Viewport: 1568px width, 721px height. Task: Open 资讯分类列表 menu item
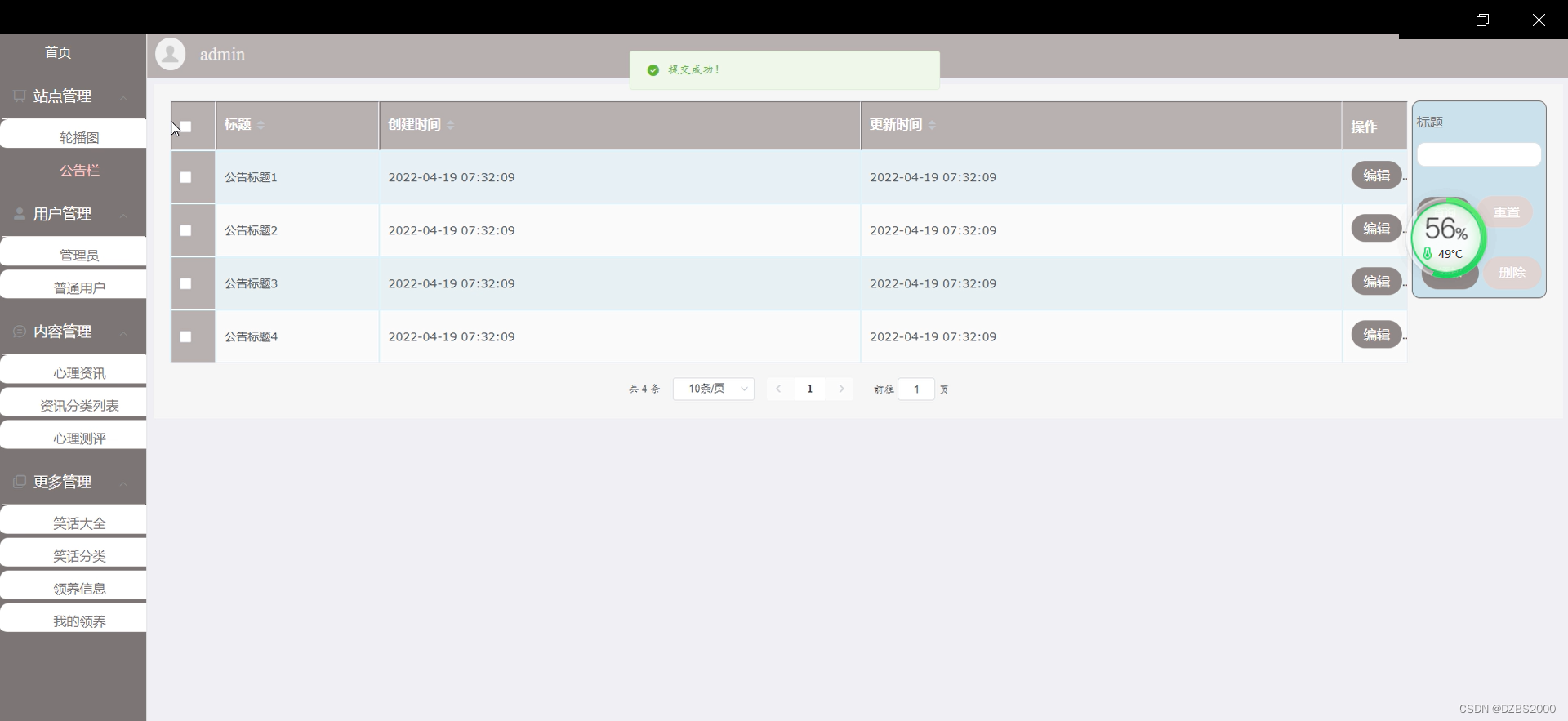click(x=73, y=403)
